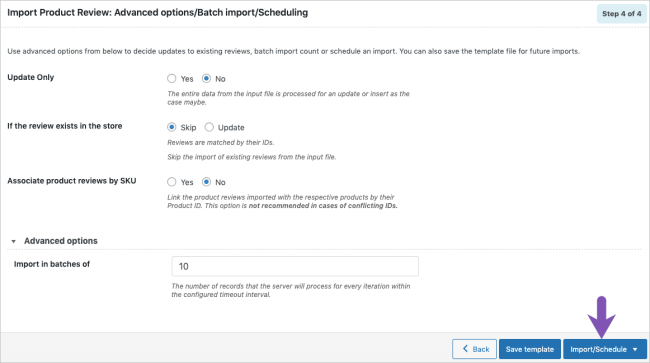Click the Step 4 of 4 indicator
Image resolution: width=650 pixels, height=363 pixels.
pos(621,14)
